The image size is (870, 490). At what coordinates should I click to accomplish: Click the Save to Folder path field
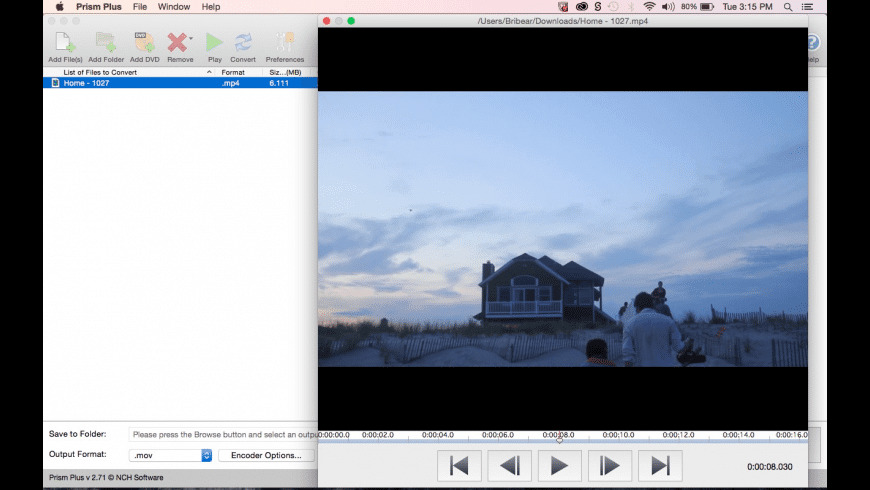click(x=222, y=434)
